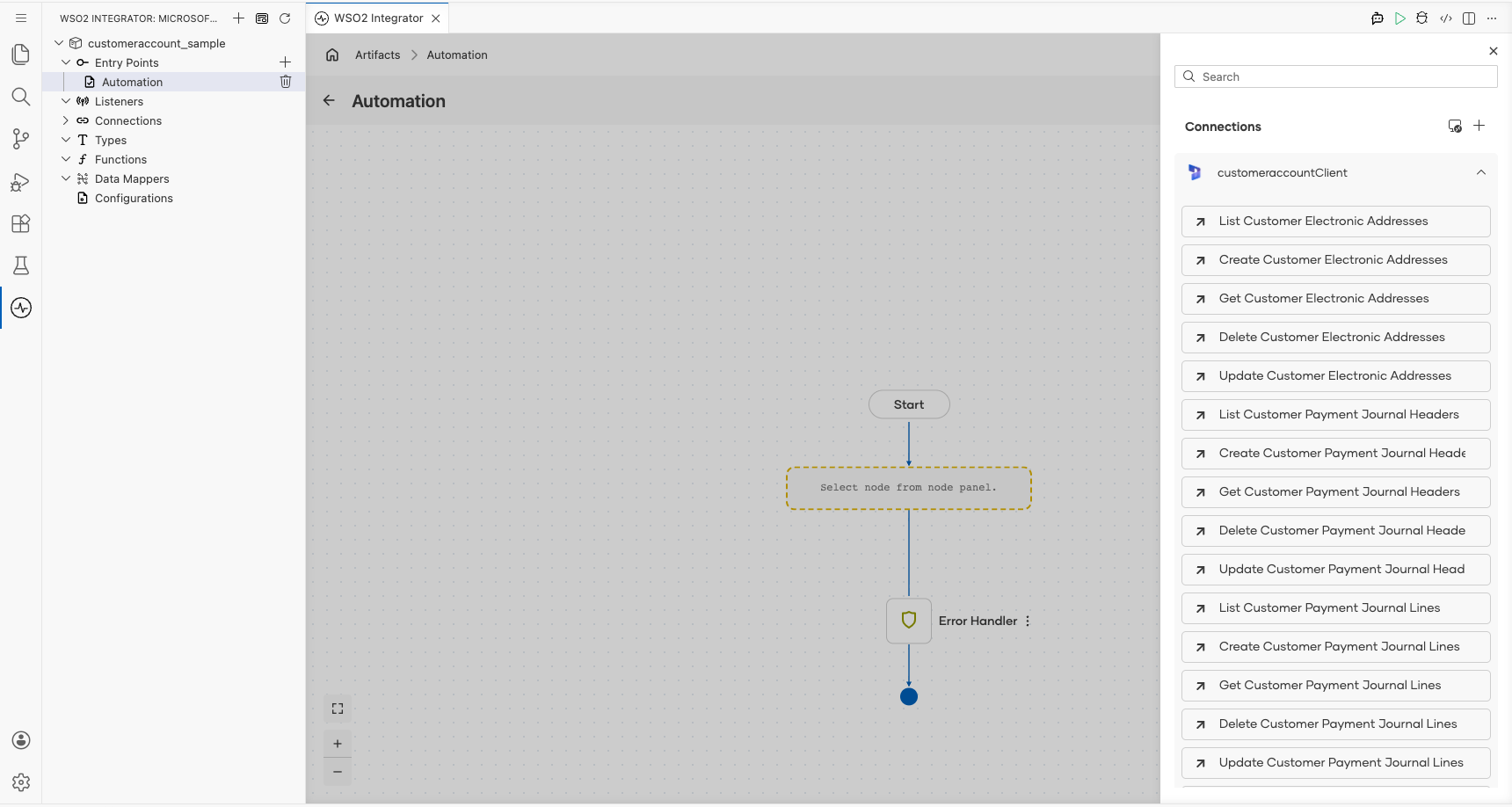Click the add icon in WSO2 Integrator sidebar header
This screenshot has width=1512, height=807.
pyautogui.click(x=238, y=18)
